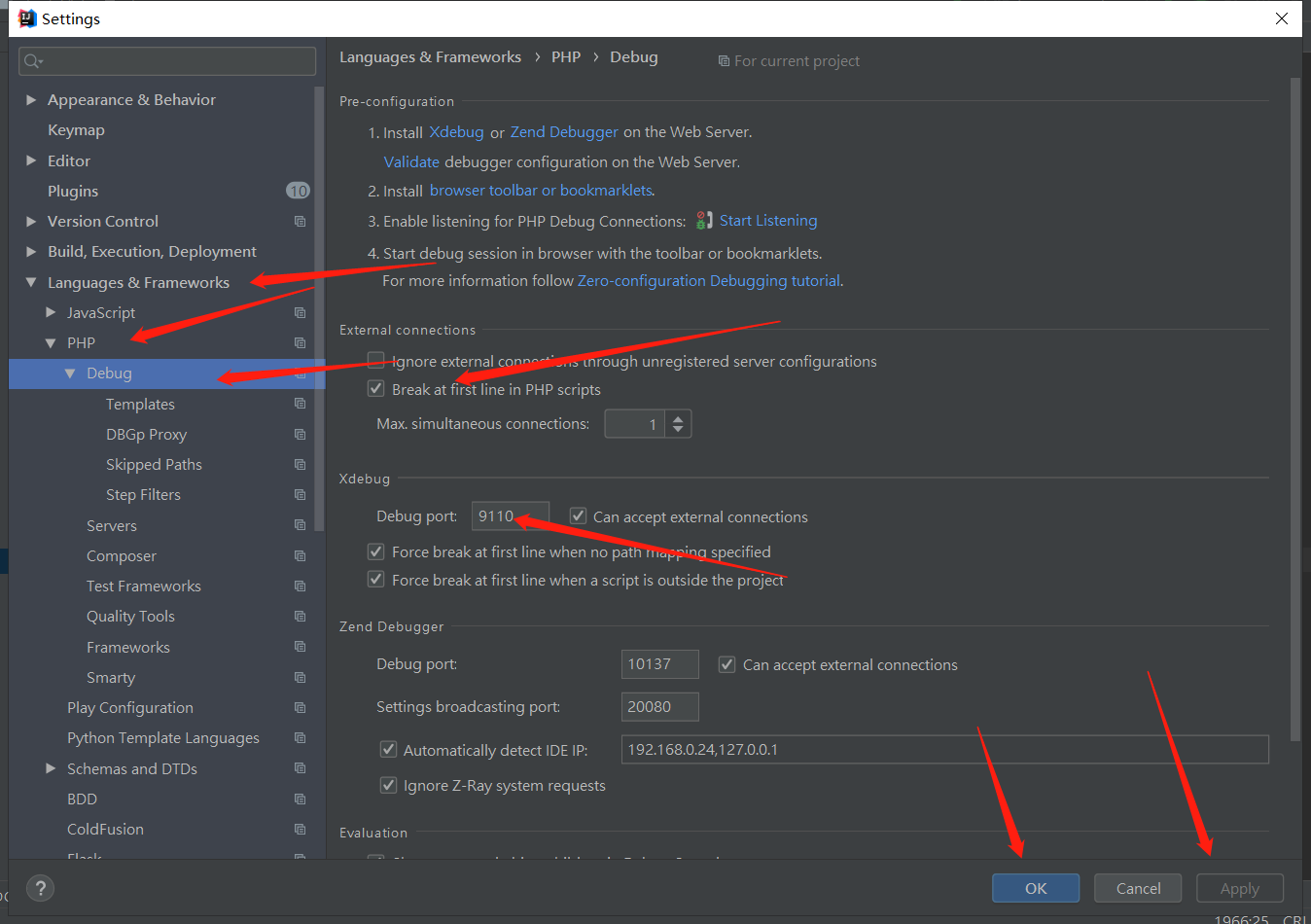Image resolution: width=1311 pixels, height=924 pixels.
Task: Click project-level icon beside Smarty
Action: pyautogui.click(x=300, y=678)
